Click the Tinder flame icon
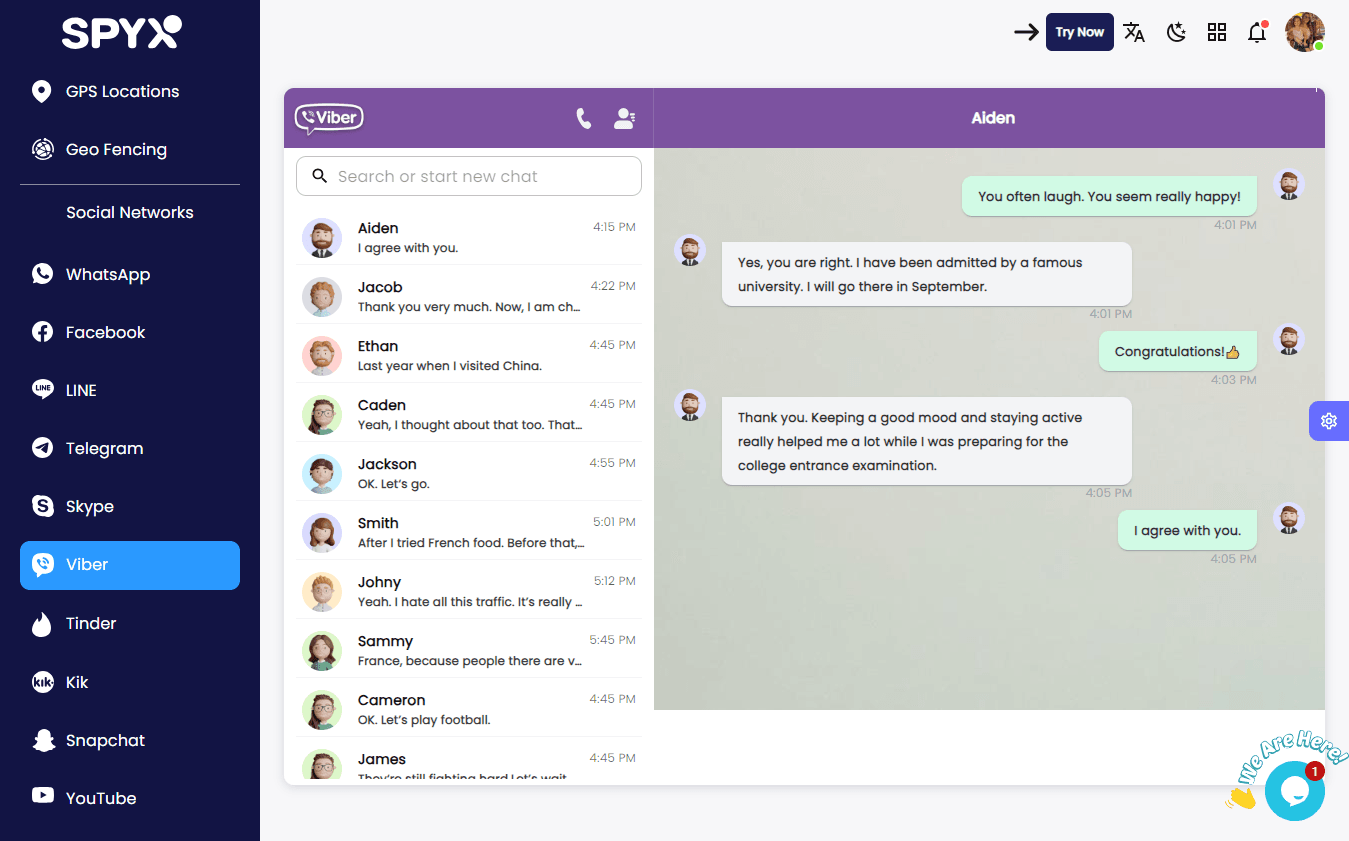This screenshot has height=841, width=1349. click(x=42, y=624)
